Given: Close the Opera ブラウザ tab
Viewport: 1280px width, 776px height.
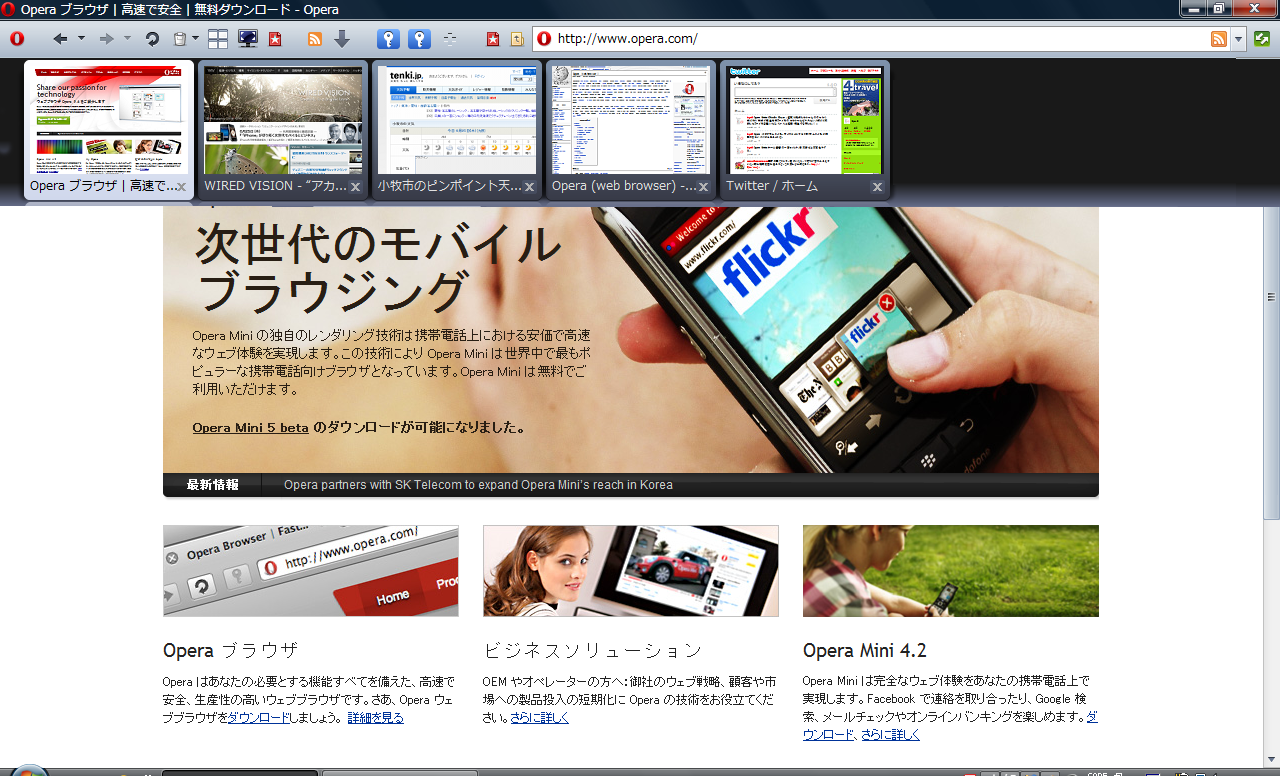Looking at the screenshot, I should (x=182, y=187).
